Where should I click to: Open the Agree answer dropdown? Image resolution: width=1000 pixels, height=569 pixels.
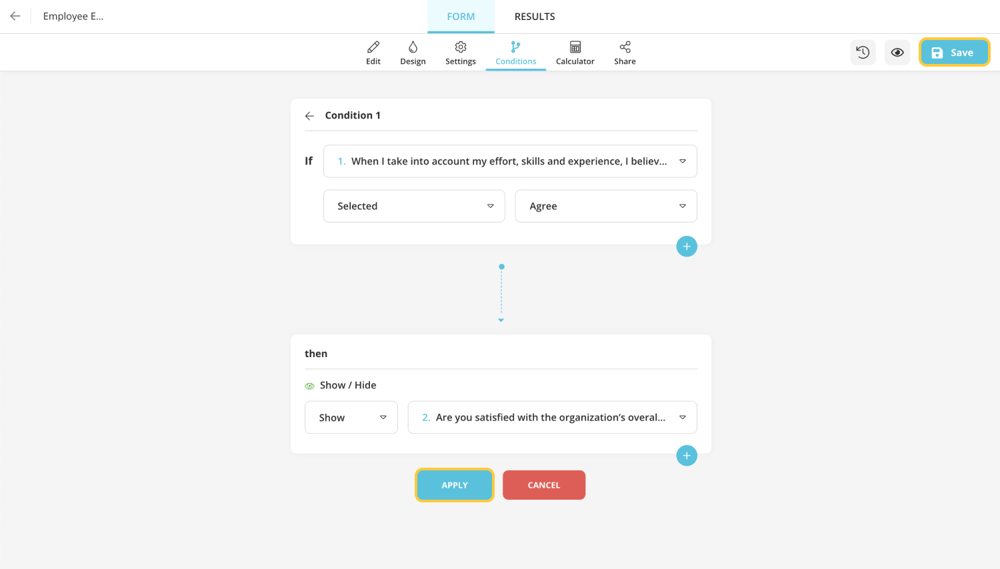pyautogui.click(x=606, y=206)
